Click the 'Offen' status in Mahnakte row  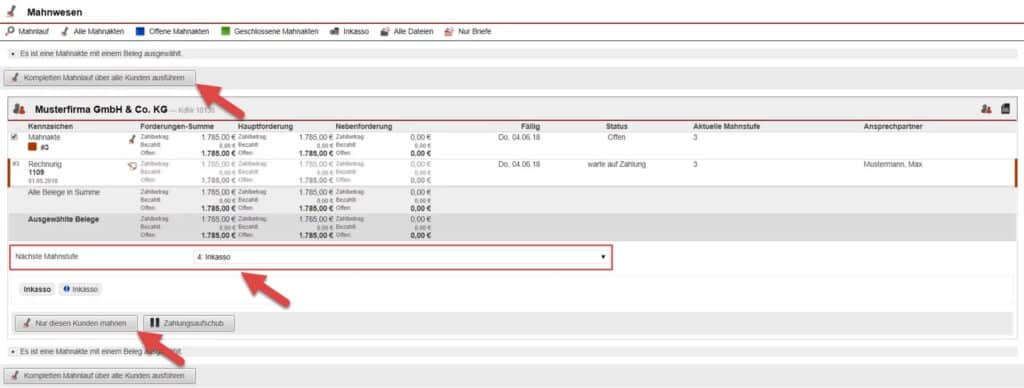[x=616, y=138]
